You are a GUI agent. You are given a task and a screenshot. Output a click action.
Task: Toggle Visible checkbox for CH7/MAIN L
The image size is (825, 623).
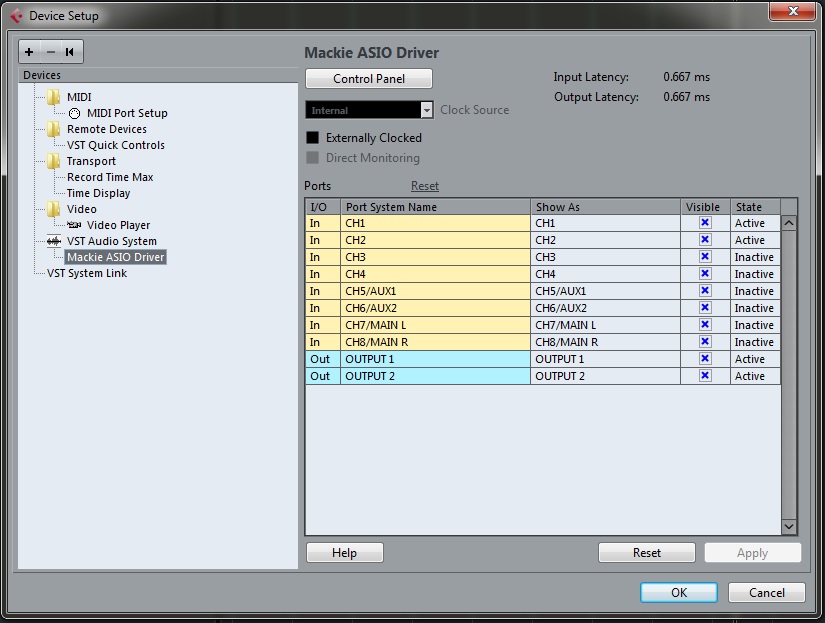[705, 325]
